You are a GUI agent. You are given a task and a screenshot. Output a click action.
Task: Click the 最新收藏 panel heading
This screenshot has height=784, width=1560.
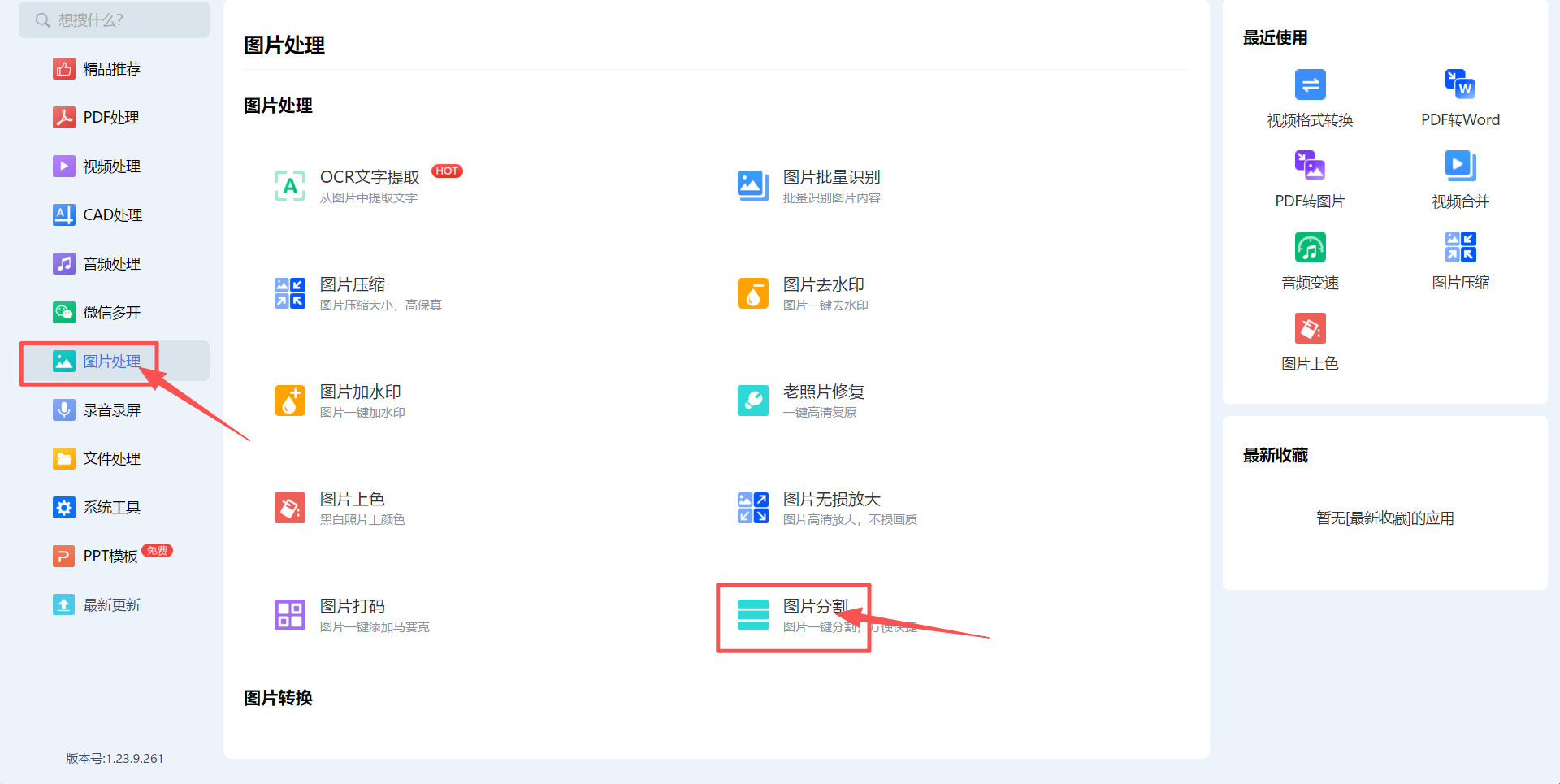1275,455
